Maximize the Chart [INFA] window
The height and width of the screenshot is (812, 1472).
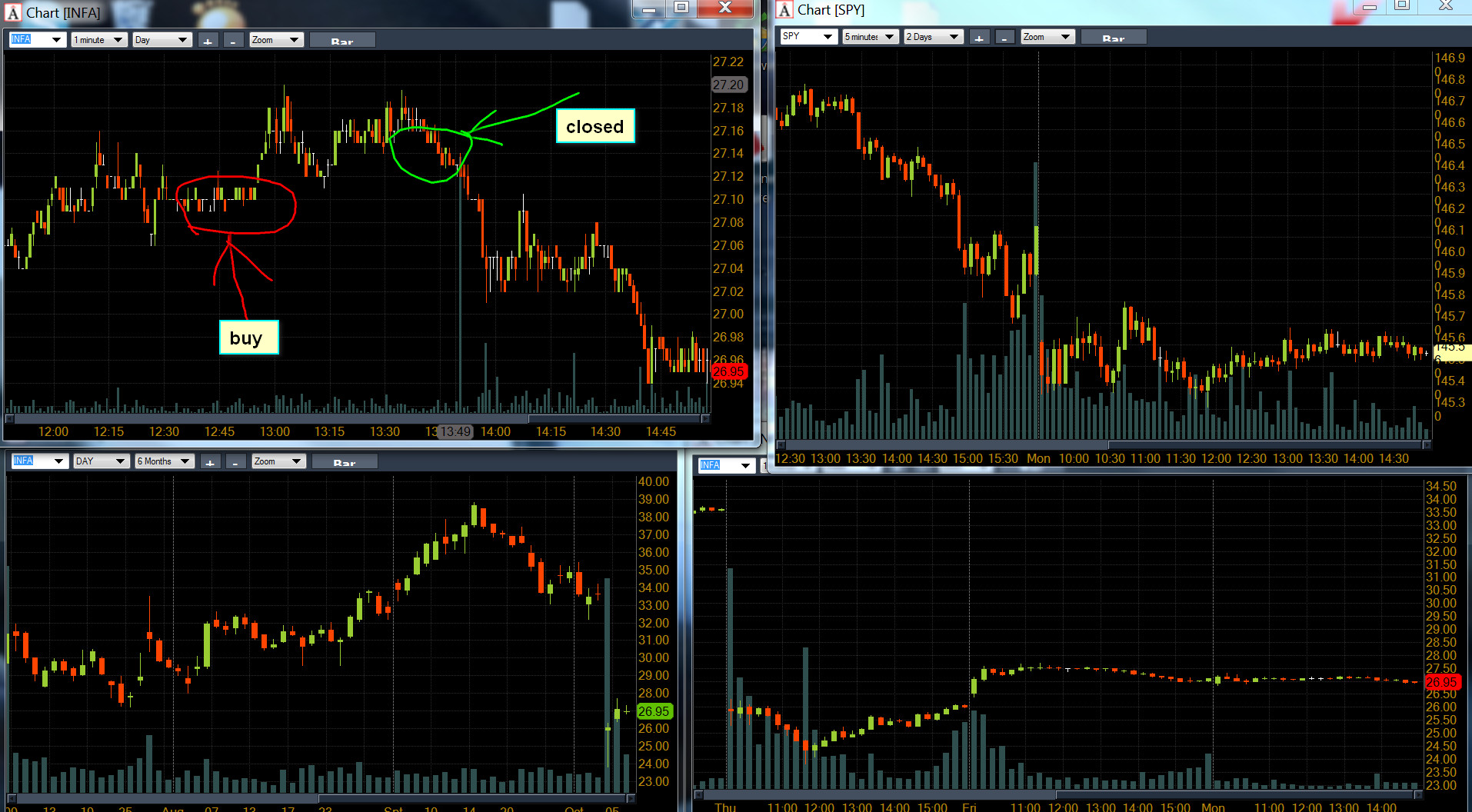coord(681,8)
